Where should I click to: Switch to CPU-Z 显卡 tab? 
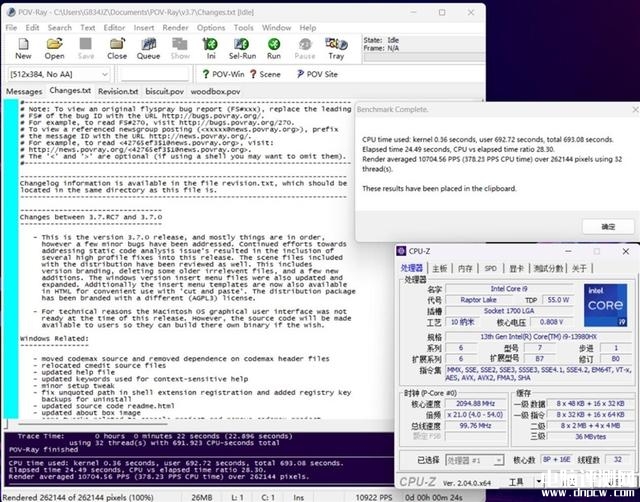(516, 268)
